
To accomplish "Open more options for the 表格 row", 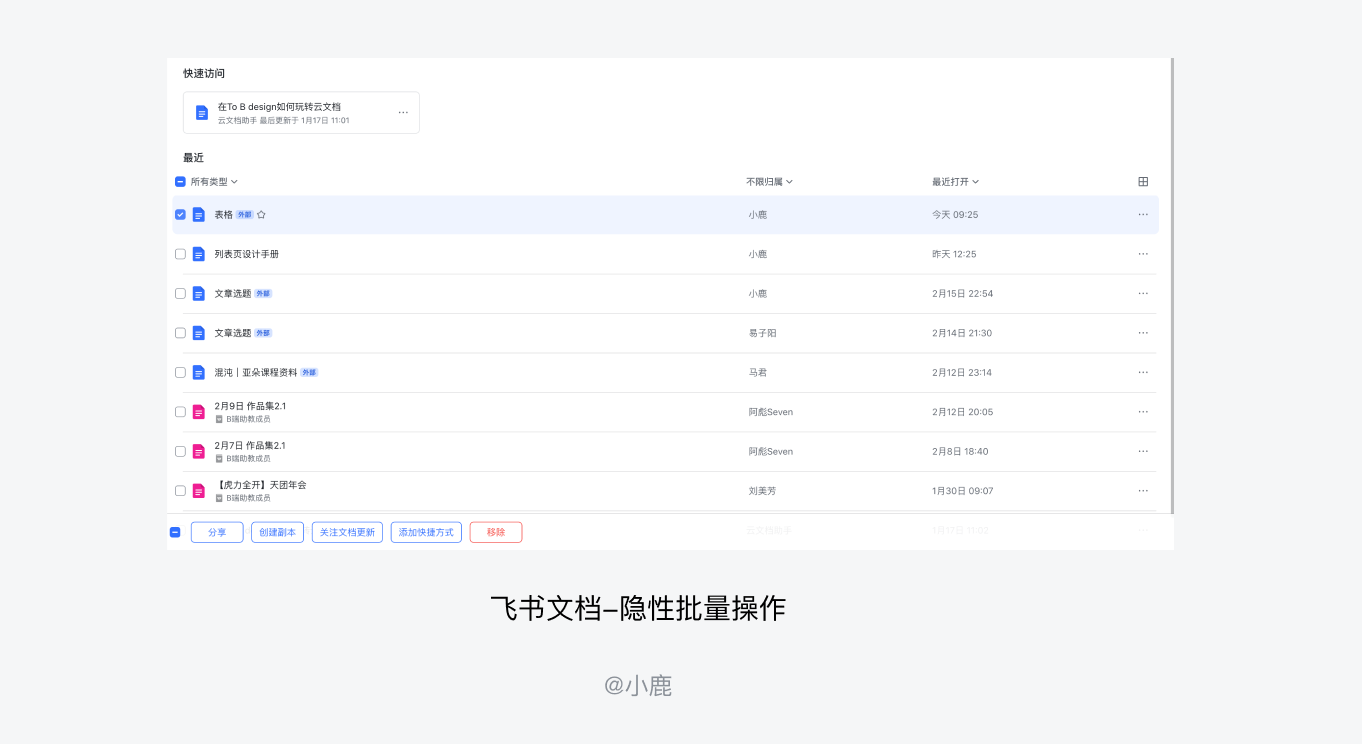I will click(1143, 215).
